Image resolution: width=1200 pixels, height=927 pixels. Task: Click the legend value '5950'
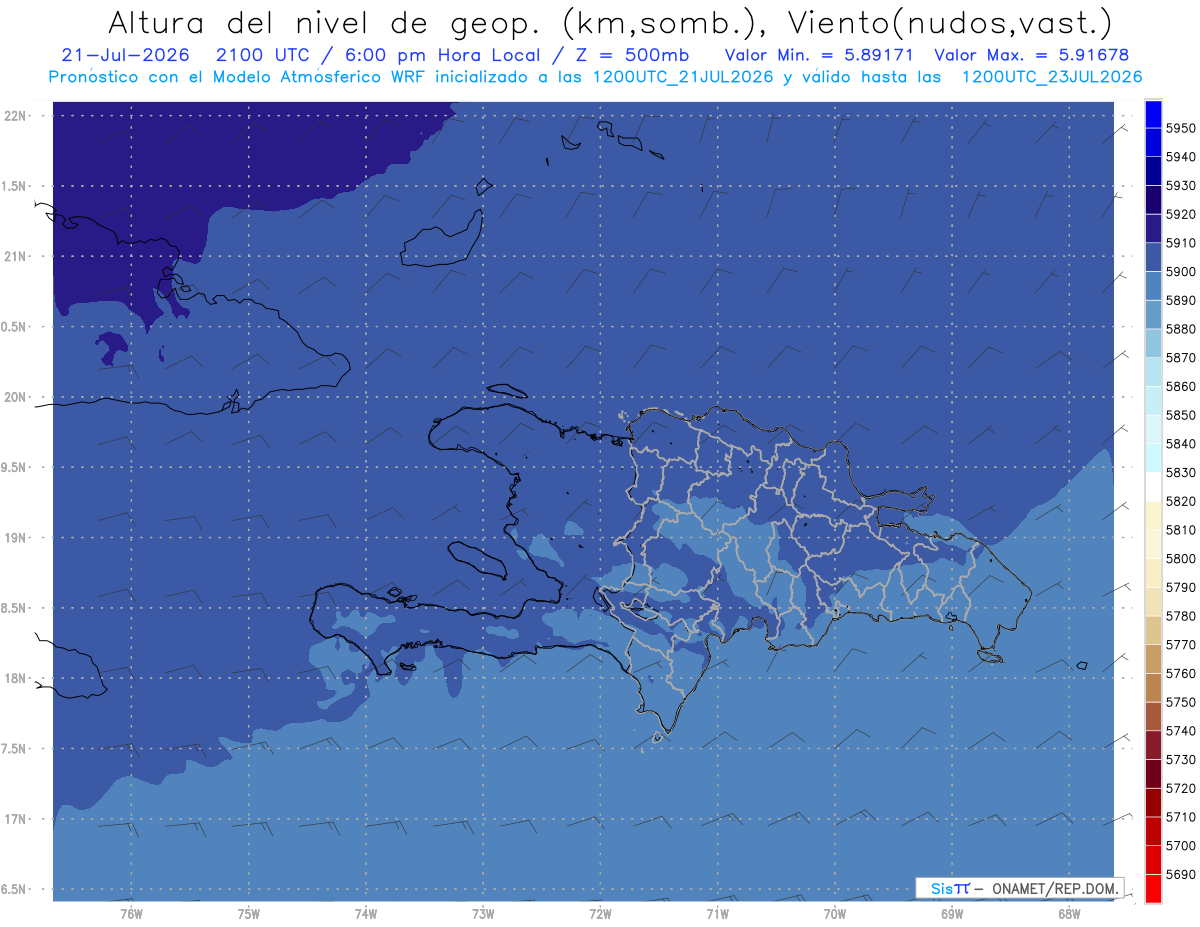coord(1180,128)
